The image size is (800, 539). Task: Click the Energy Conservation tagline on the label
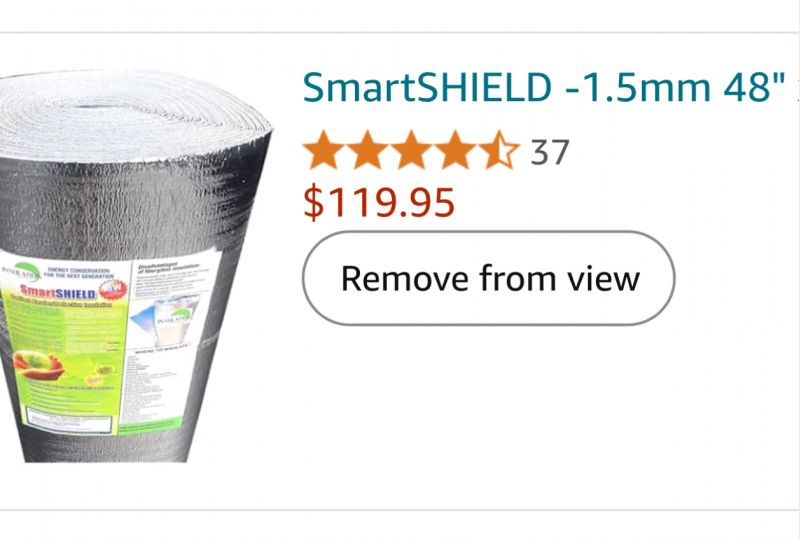coord(78,273)
